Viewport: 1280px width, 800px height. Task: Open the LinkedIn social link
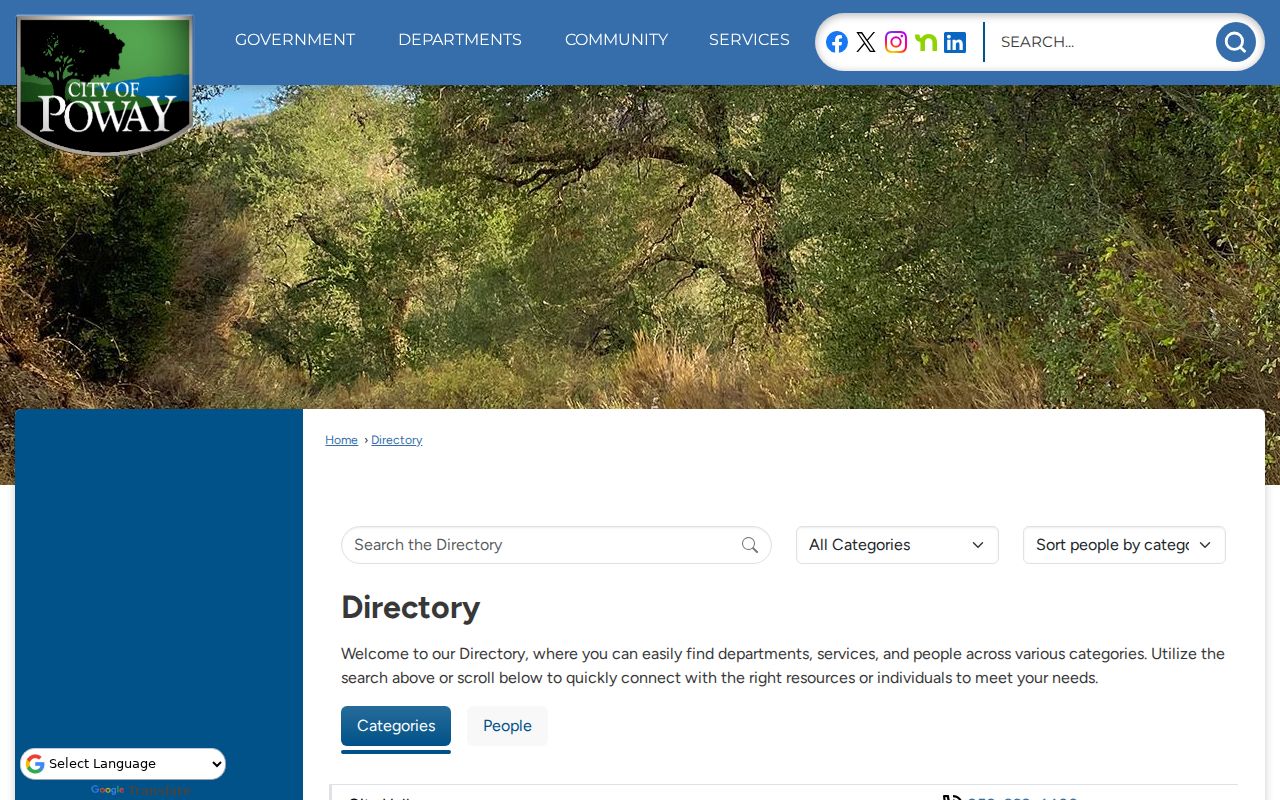click(955, 42)
